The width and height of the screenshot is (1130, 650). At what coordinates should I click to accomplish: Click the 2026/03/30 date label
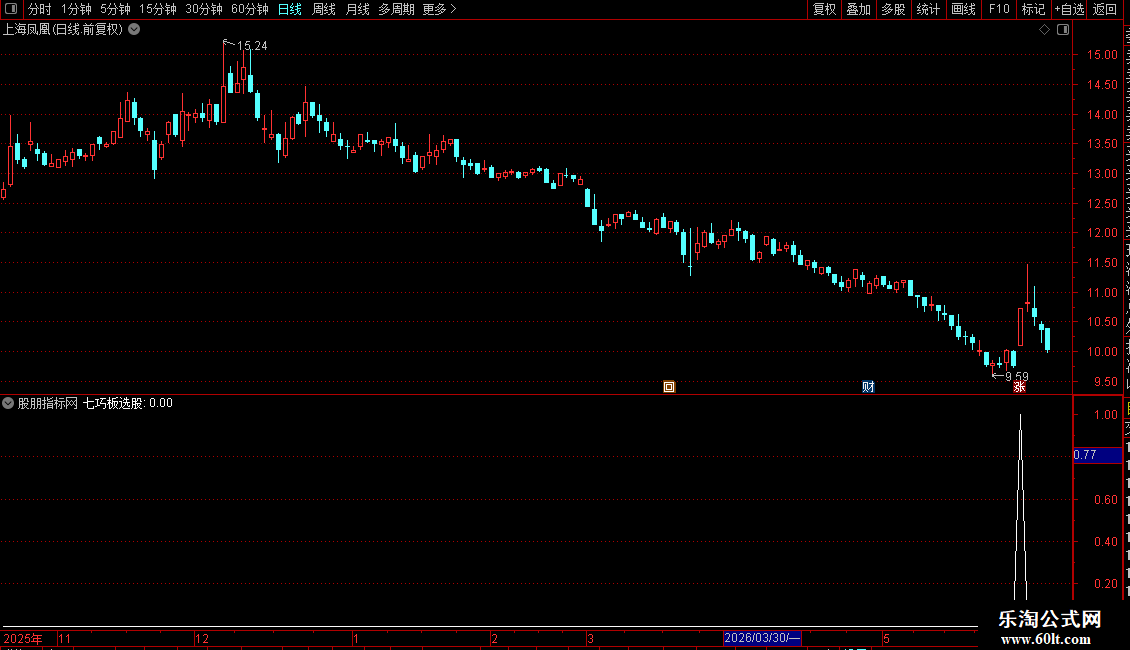762,638
